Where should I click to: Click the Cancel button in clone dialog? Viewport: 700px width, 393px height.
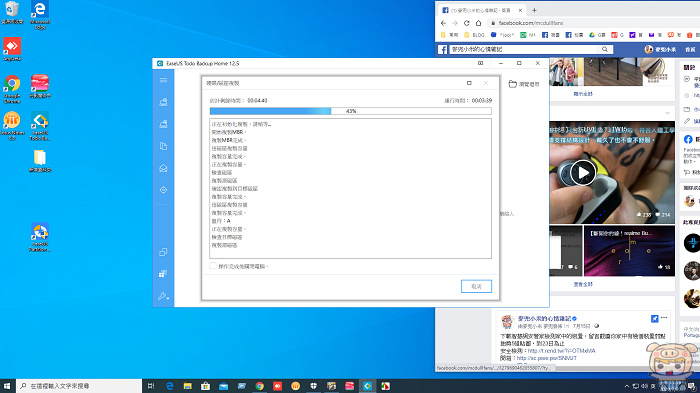coord(476,286)
